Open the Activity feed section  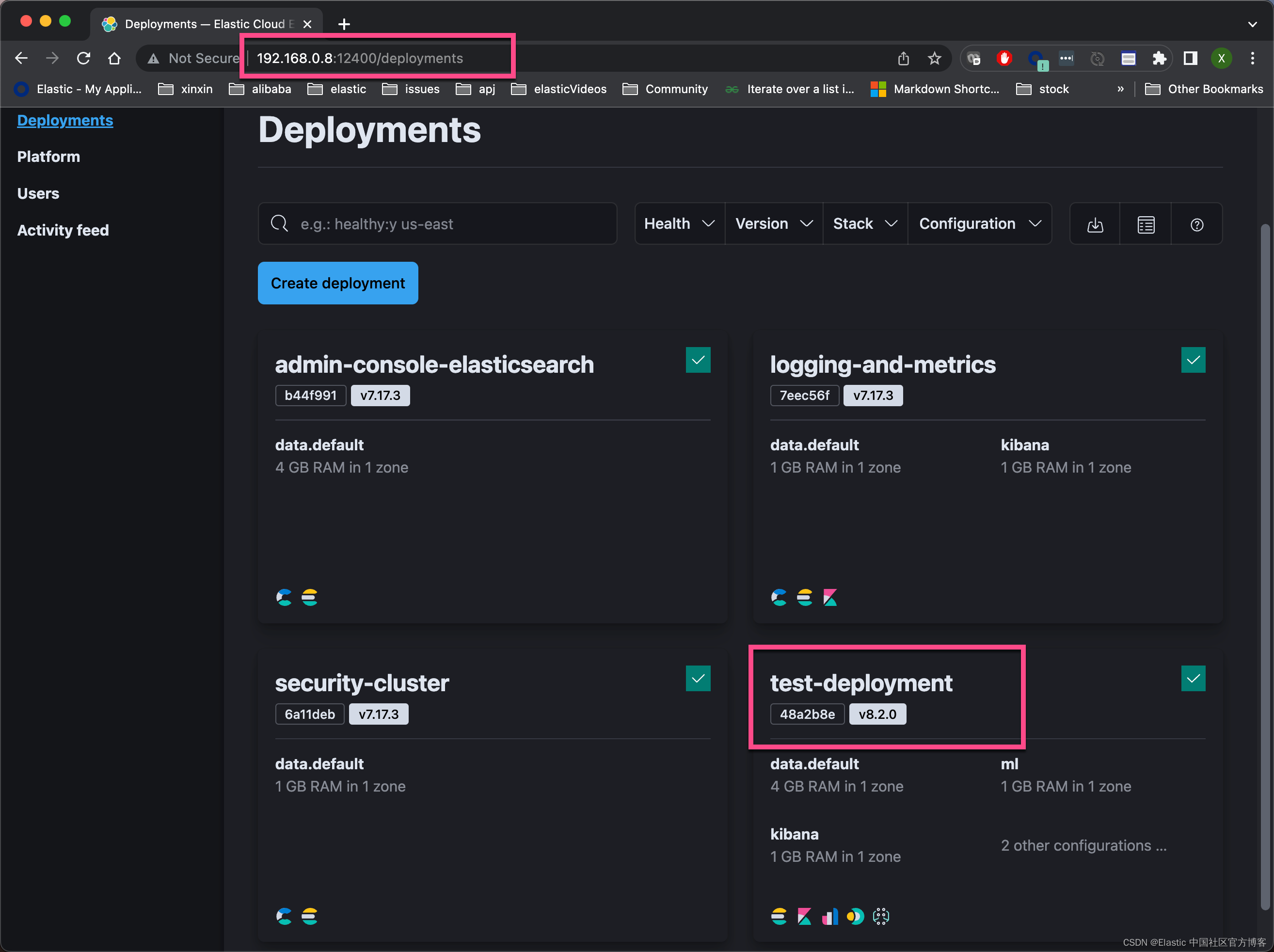click(x=63, y=230)
